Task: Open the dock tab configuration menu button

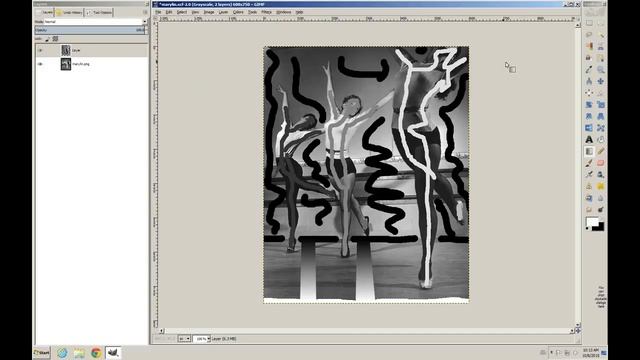Action: [x=145, y=12]
